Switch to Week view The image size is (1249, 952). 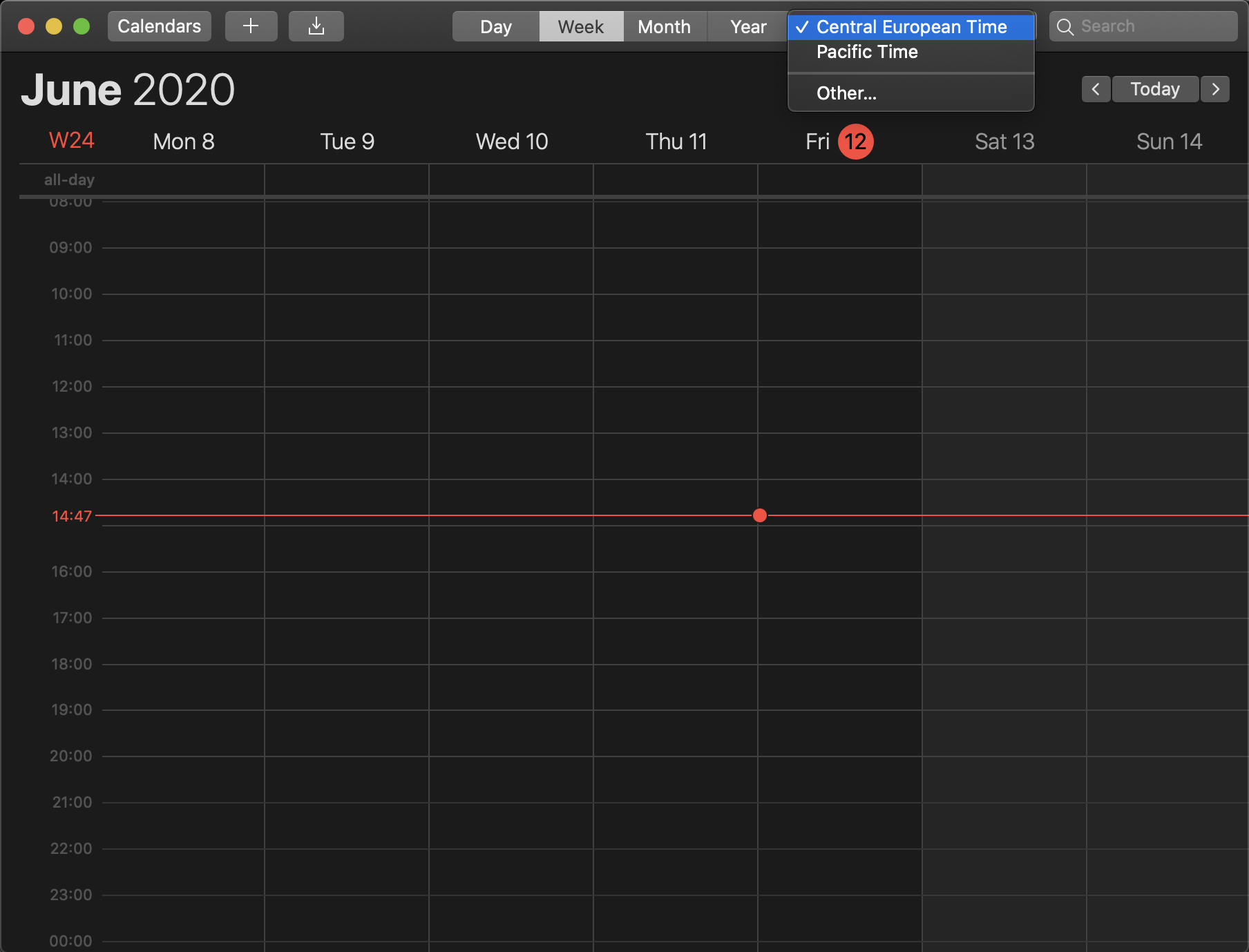coord(580,27)
